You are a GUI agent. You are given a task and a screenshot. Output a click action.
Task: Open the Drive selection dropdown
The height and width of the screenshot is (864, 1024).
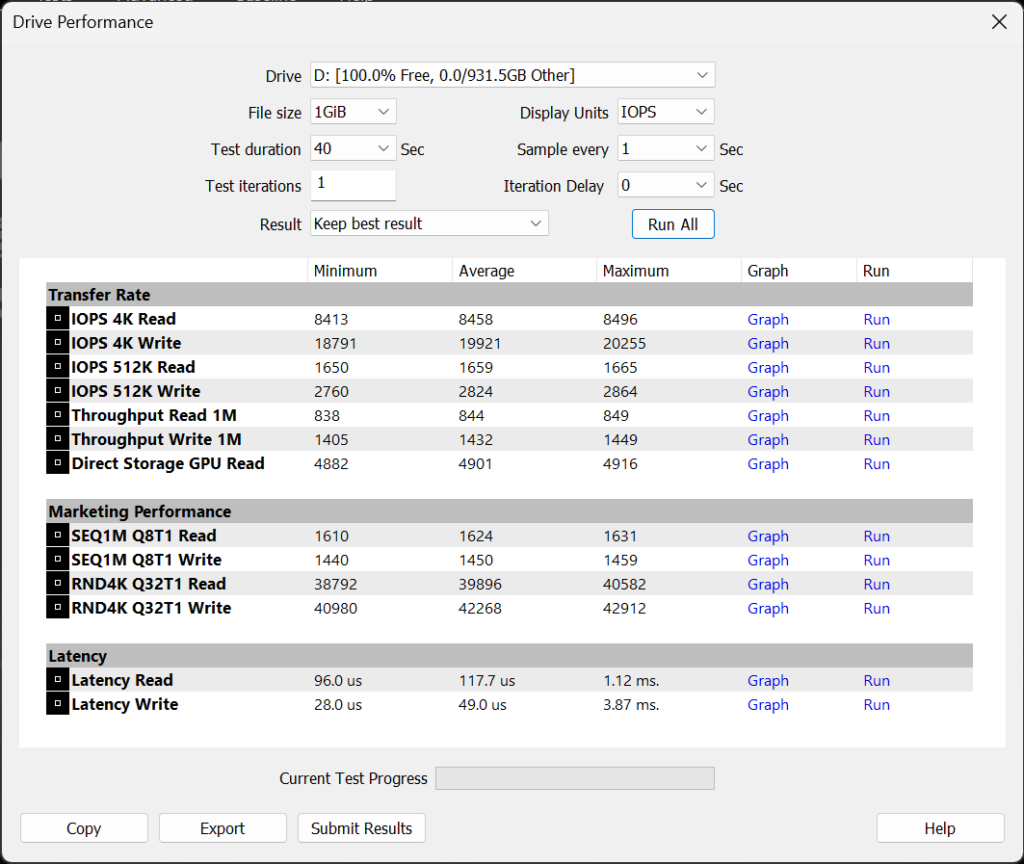(513, 75)
